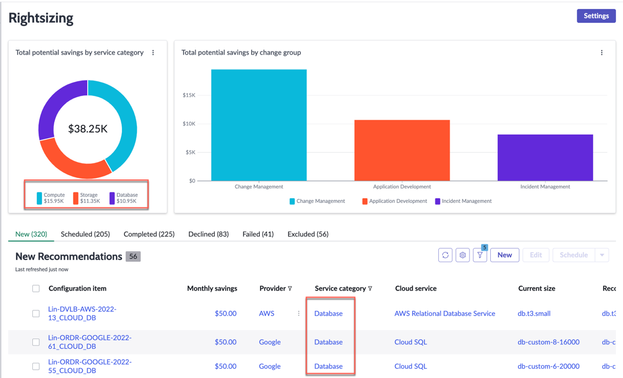Click the Settings button
The height and width of the screenshot is (378, 623).
(x=596, y=16)
